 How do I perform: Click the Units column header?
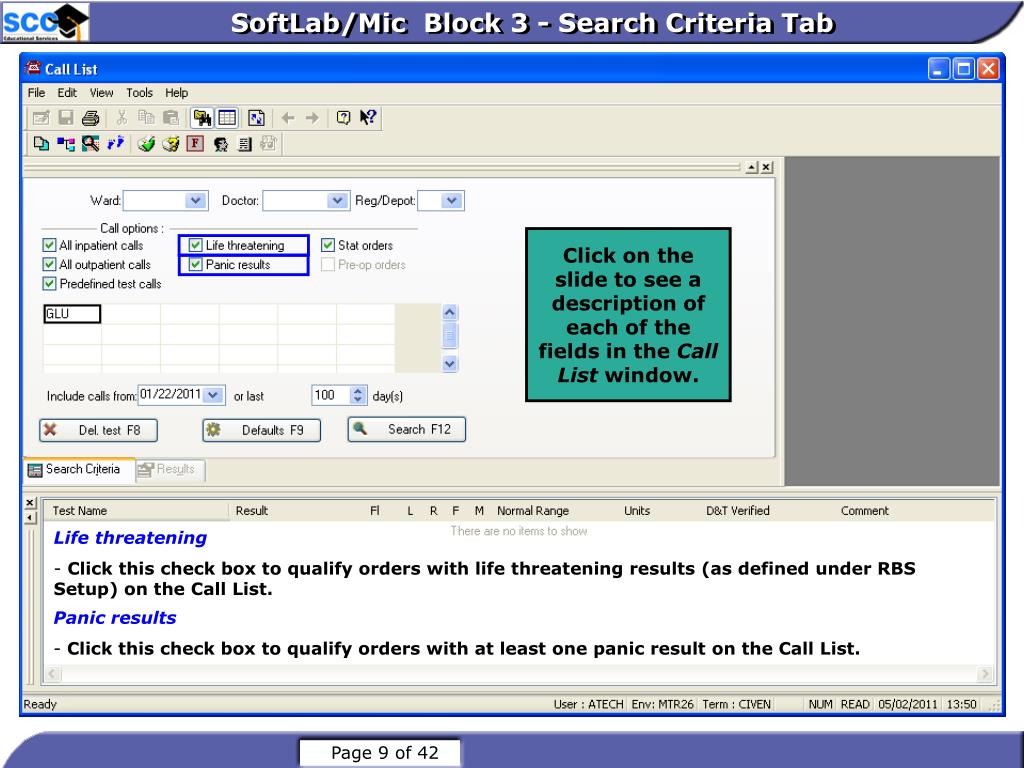(637, 511)
